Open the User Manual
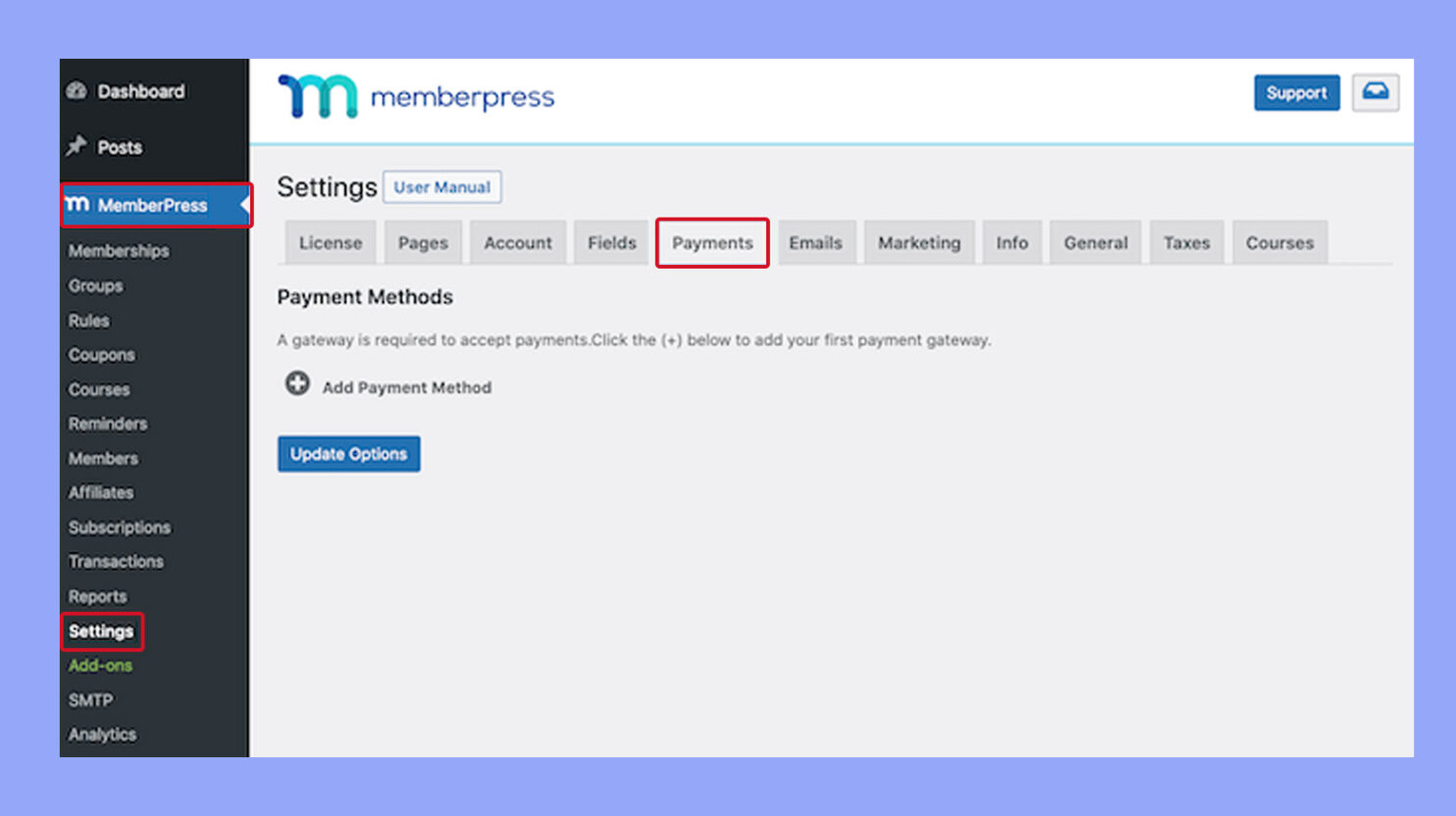This screenshot has width=1456, height=816. click(442, 186)
